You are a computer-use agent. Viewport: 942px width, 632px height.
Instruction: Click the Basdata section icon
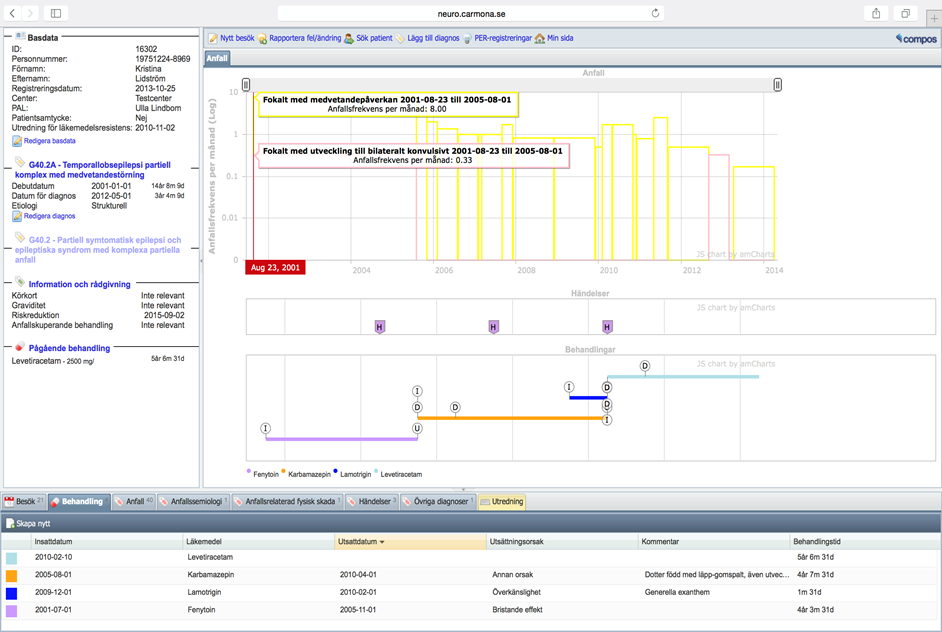20,36
